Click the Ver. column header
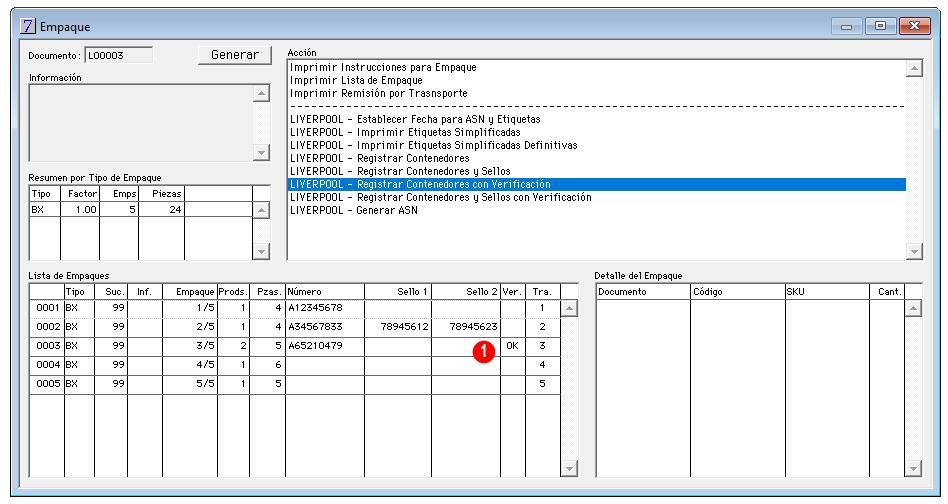The image size is (948, 504). pos(513,292)
